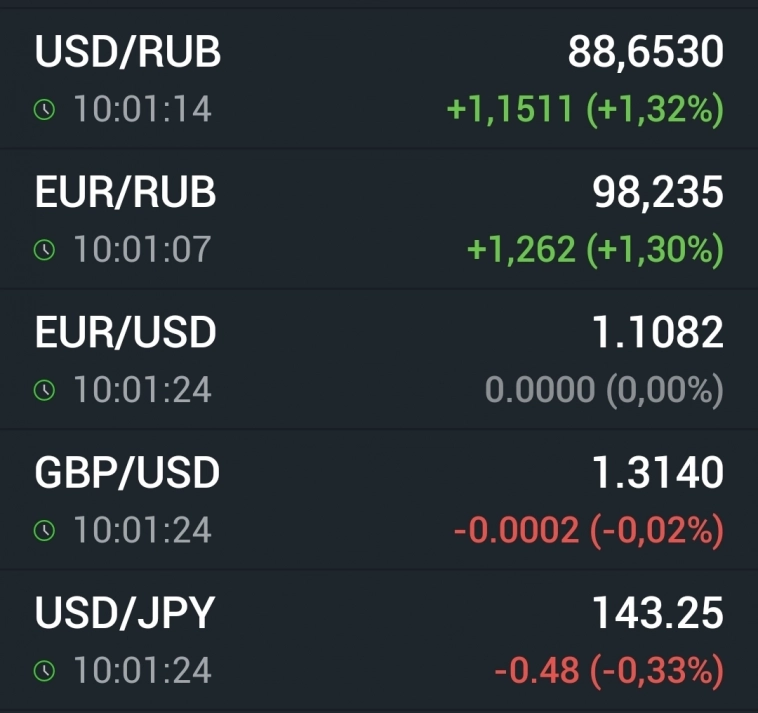The height and width of the screenshot is (713, 758).
Task: Click the clock icon under USD/JPY
Action: tap(44, 671)
